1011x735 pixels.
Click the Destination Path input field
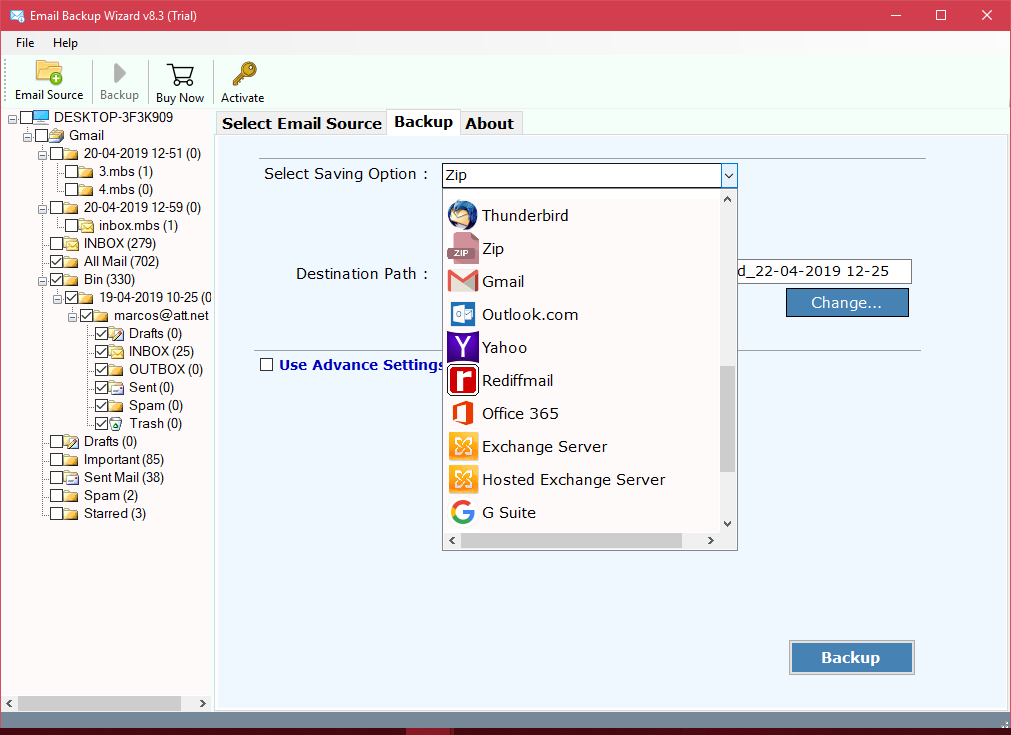pyautogui.click(x=824, y=271)
